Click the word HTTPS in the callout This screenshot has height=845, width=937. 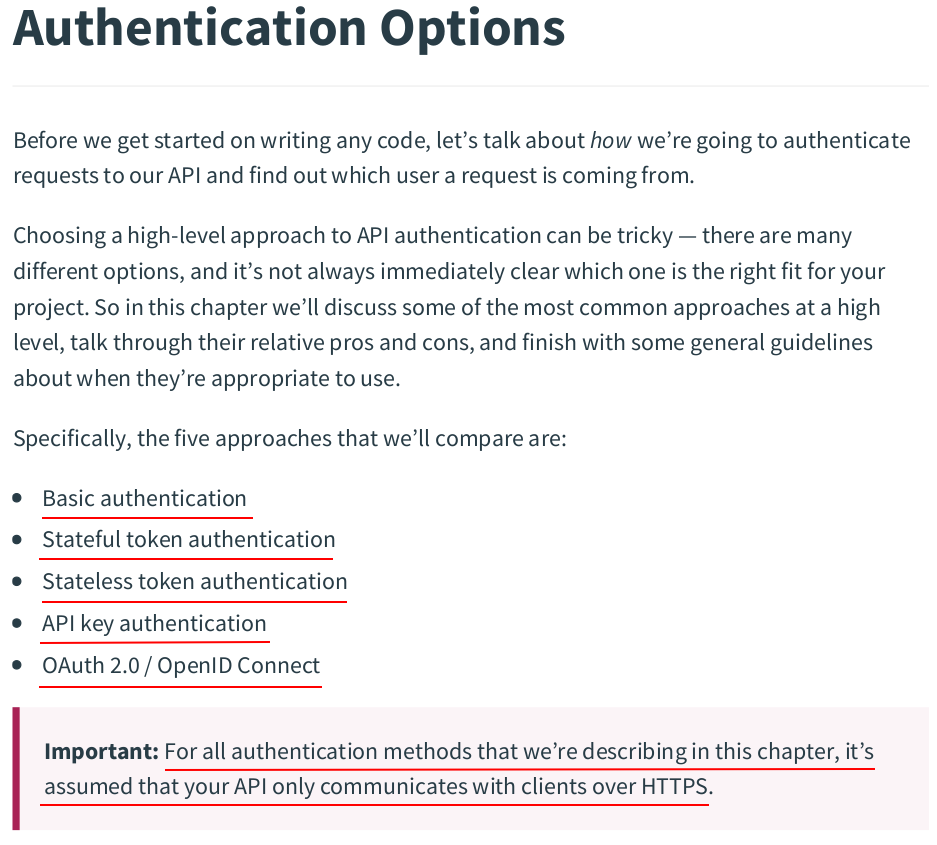click(x=675, y=786)
